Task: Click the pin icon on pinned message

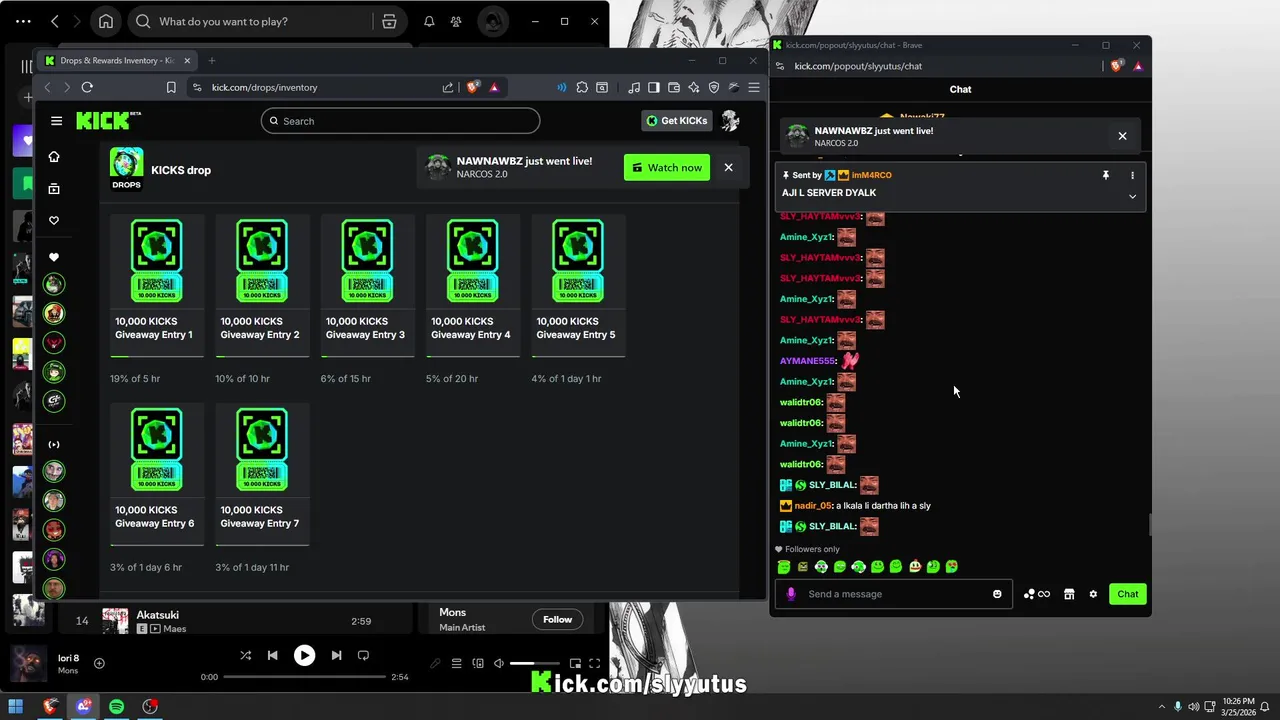Action: [x=1106, y=175]
